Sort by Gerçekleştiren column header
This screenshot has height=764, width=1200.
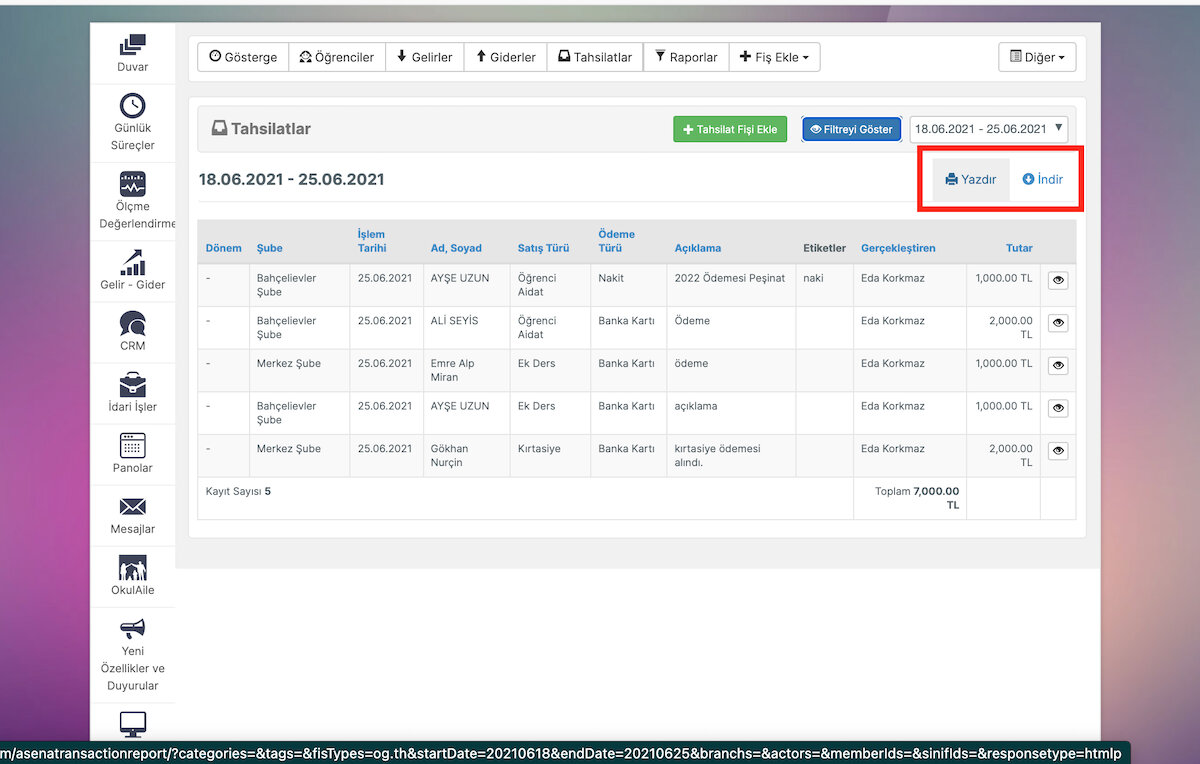[898, 248]
